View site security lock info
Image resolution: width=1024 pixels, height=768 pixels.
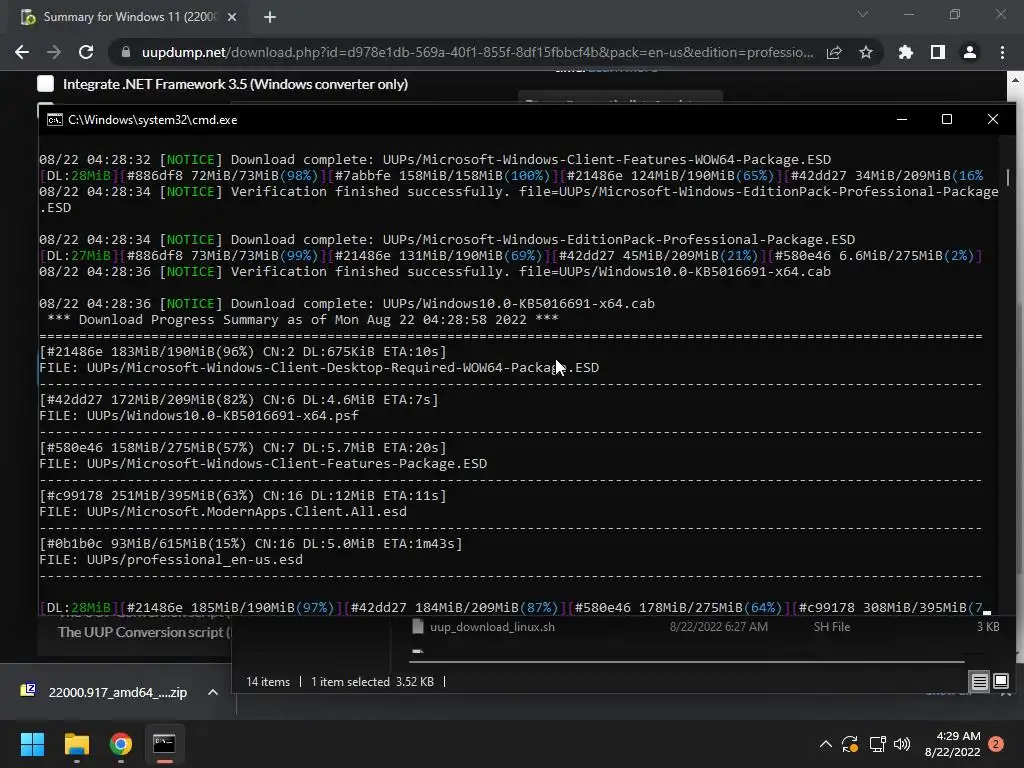pos(125,52)
